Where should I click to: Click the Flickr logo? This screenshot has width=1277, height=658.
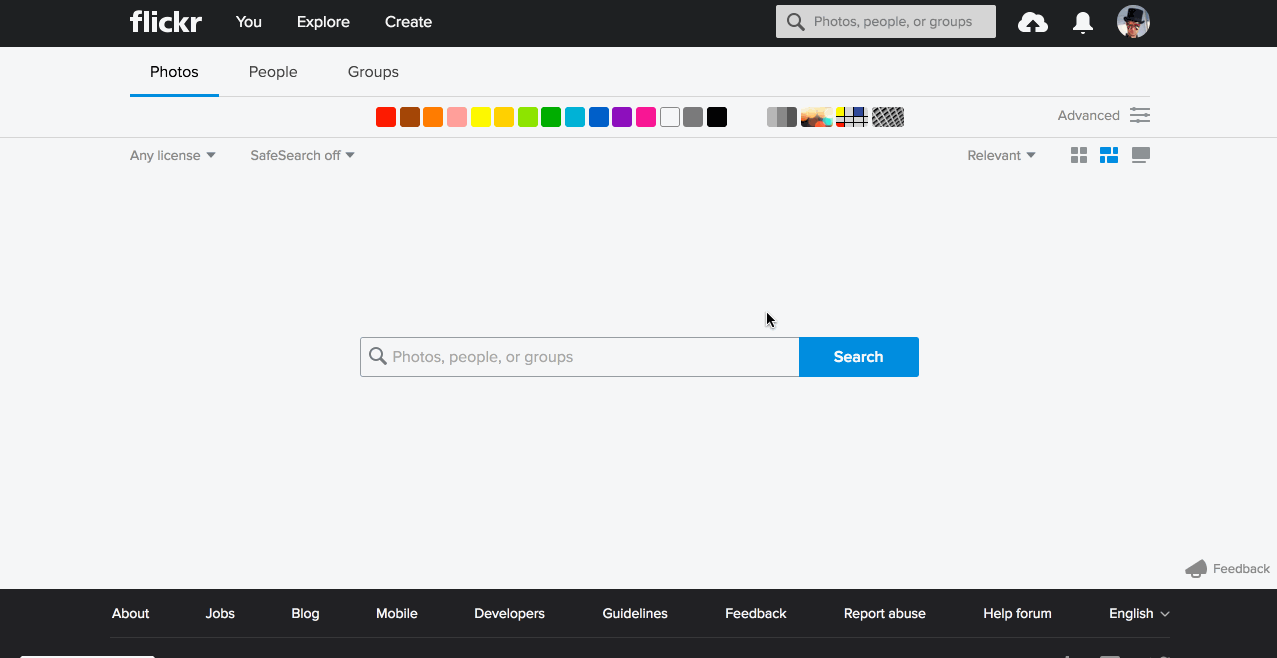point(166,22)
